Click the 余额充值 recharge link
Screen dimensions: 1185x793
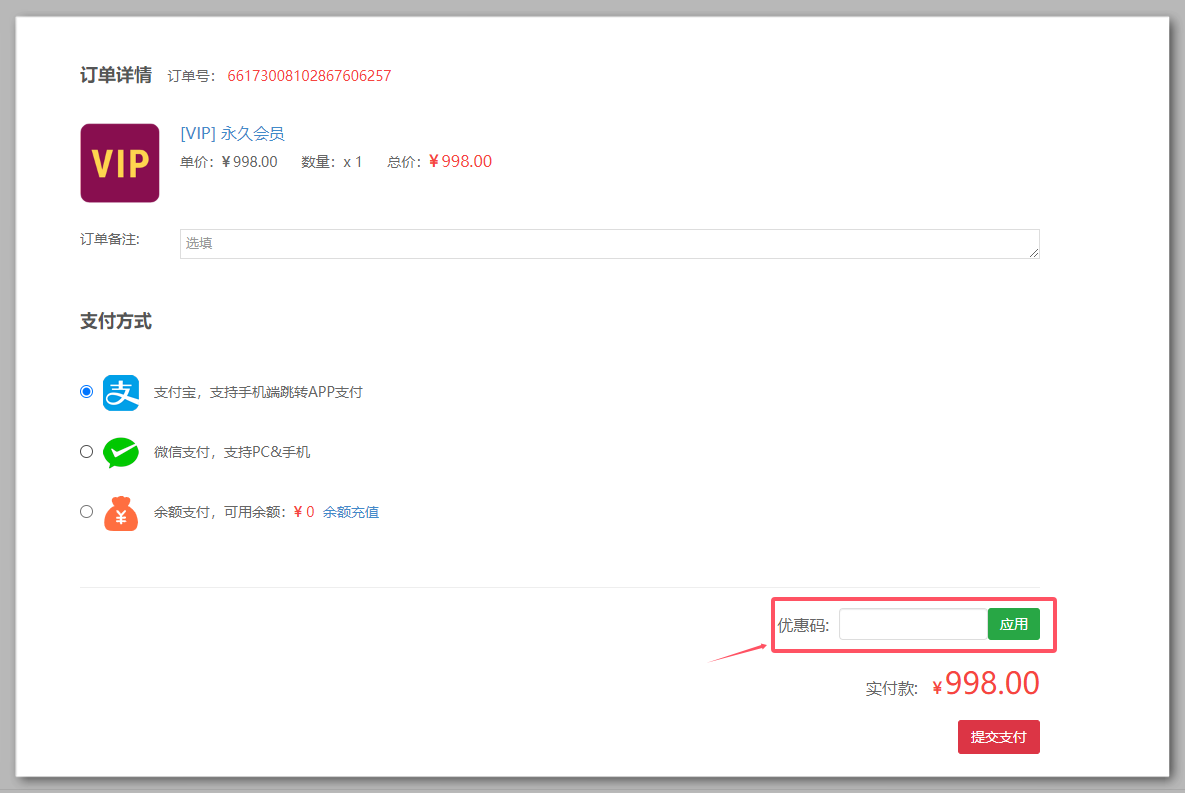coord(351,512)
